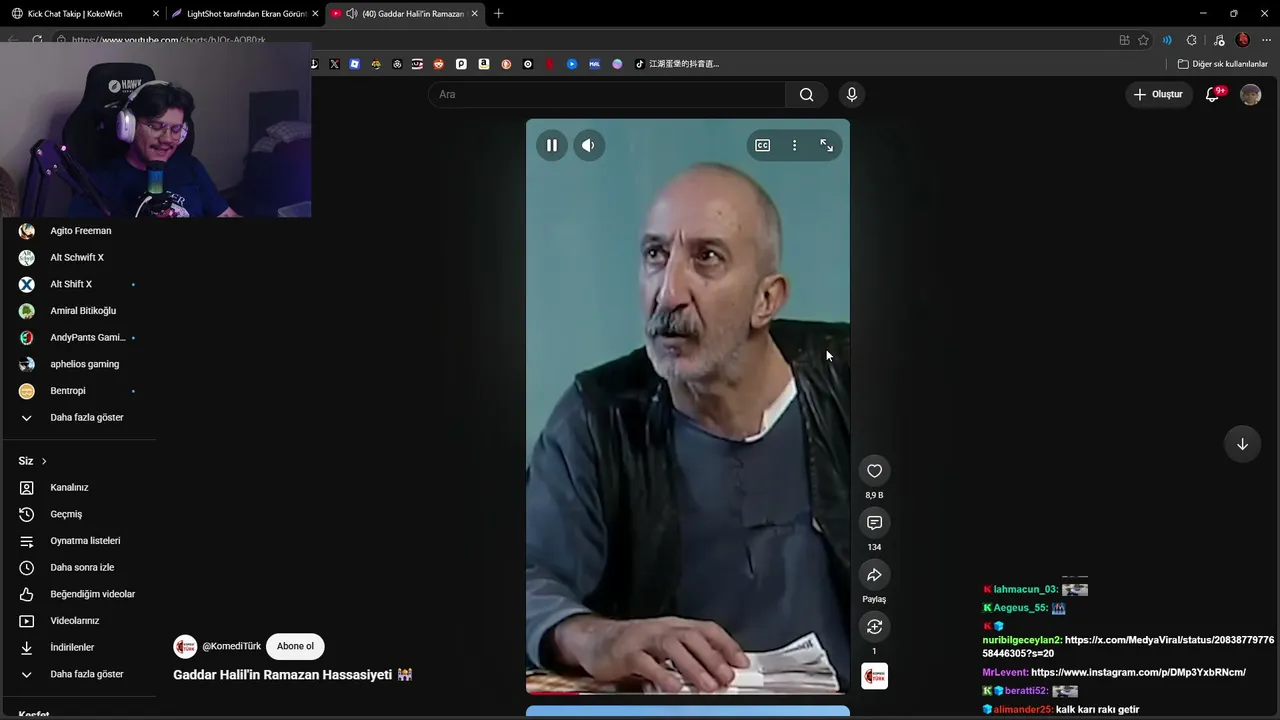Select the Gaddar Halil'in Ramazan tab
Image resolution: width=1280 pixels, height=720 pixels.
coord(406,14)
